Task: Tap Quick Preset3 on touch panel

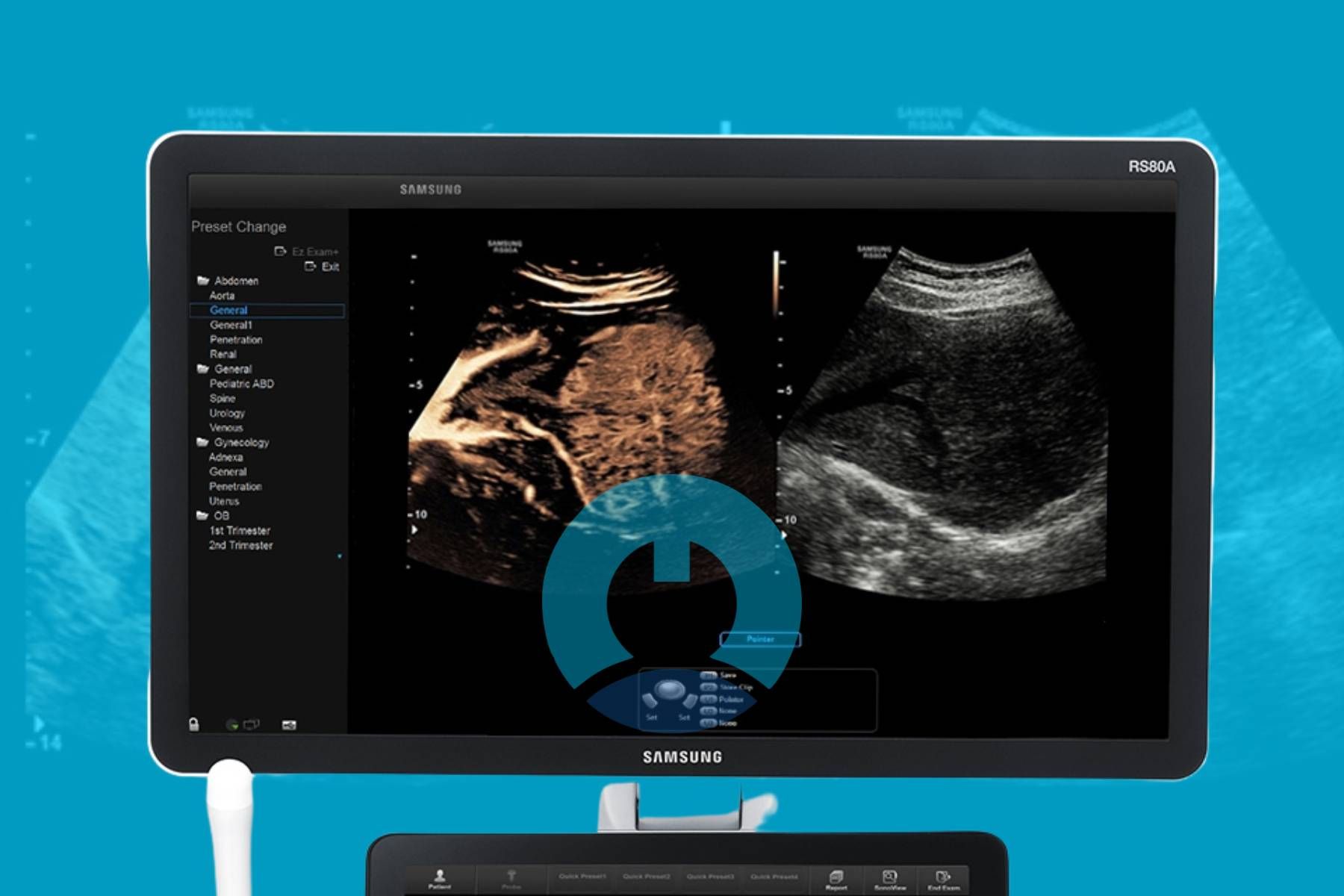Action: [710, 877]
